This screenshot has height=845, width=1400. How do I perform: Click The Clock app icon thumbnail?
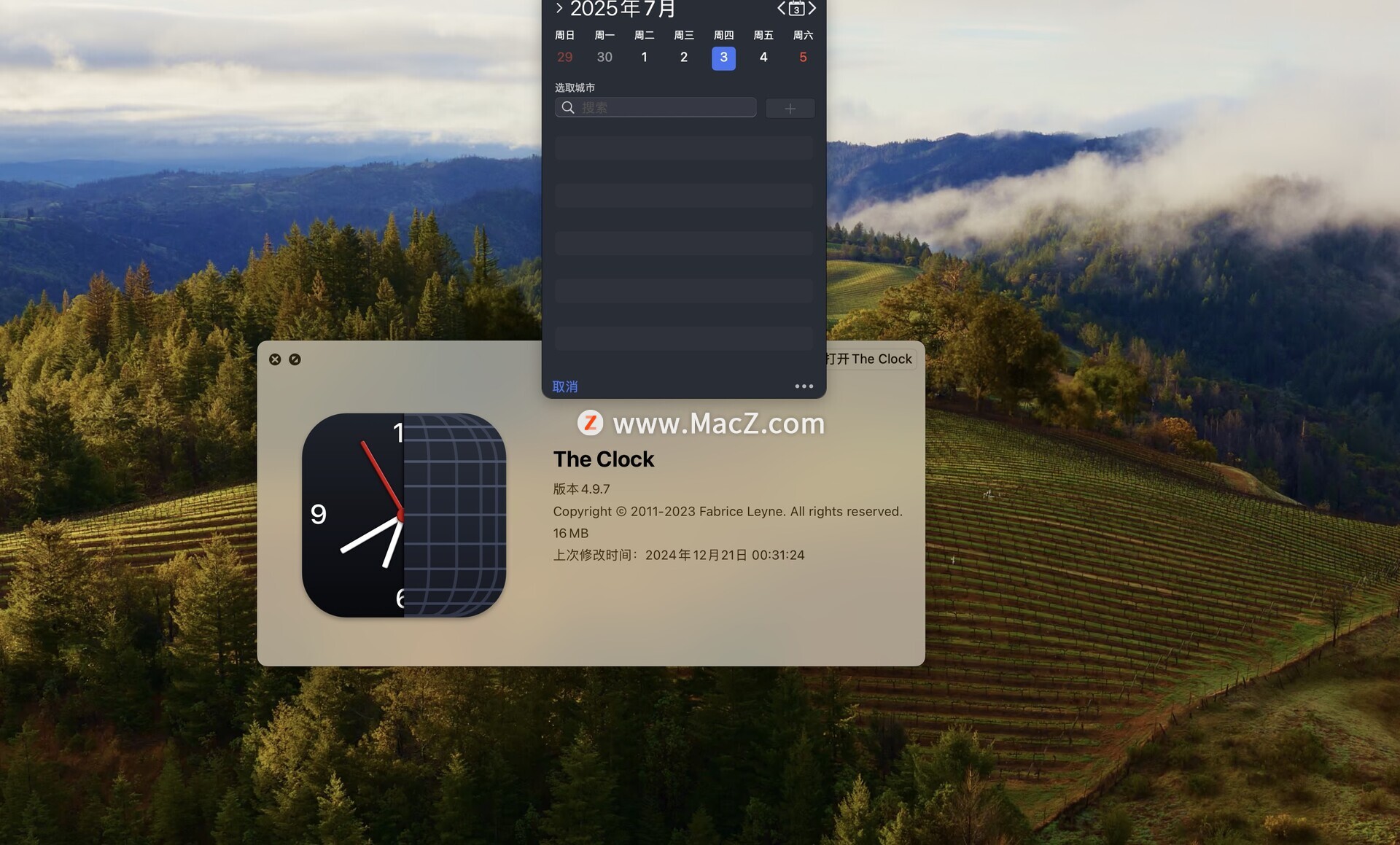point(404,515)
